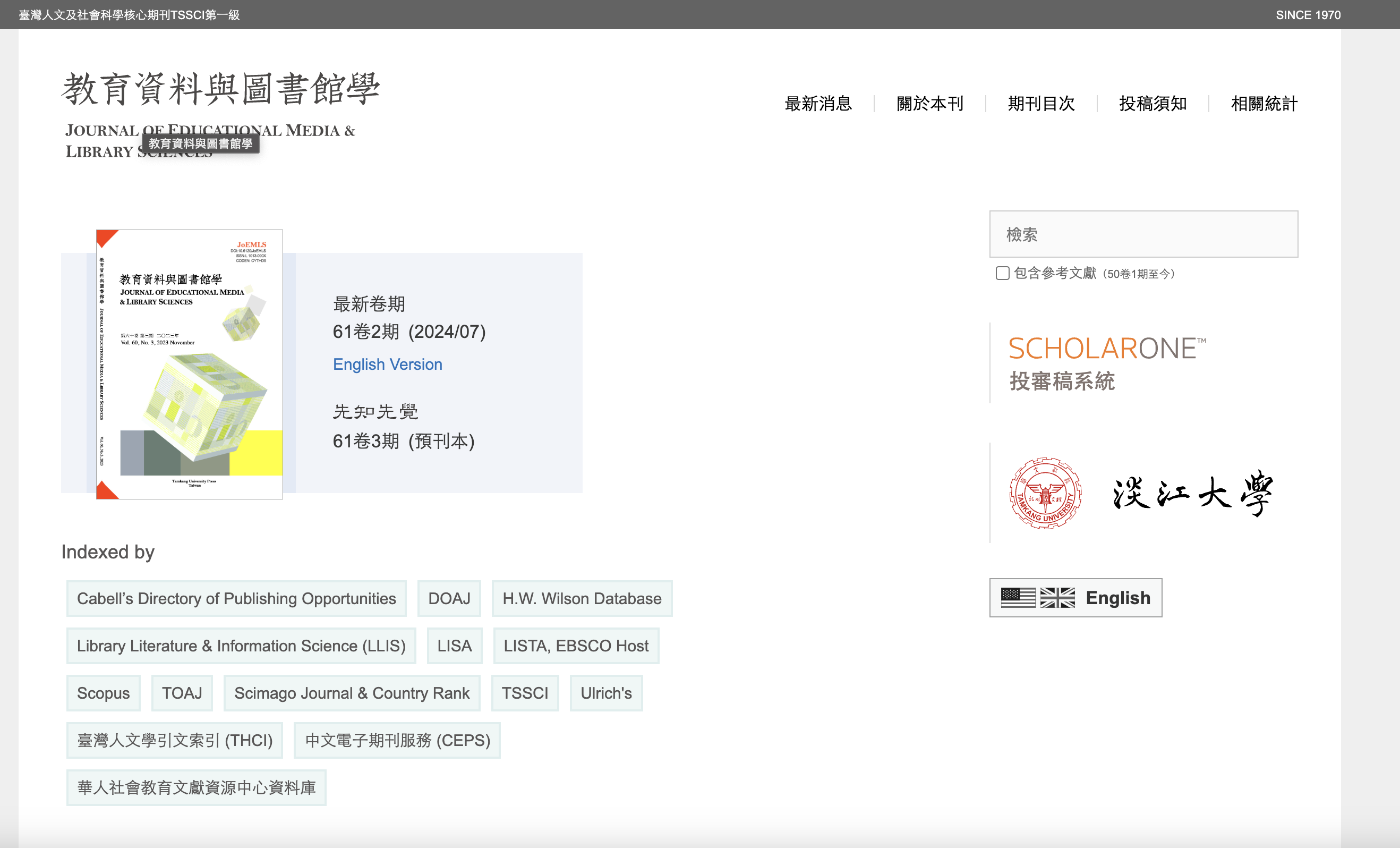Click the US flag icon

click(x=1018, y=598)
